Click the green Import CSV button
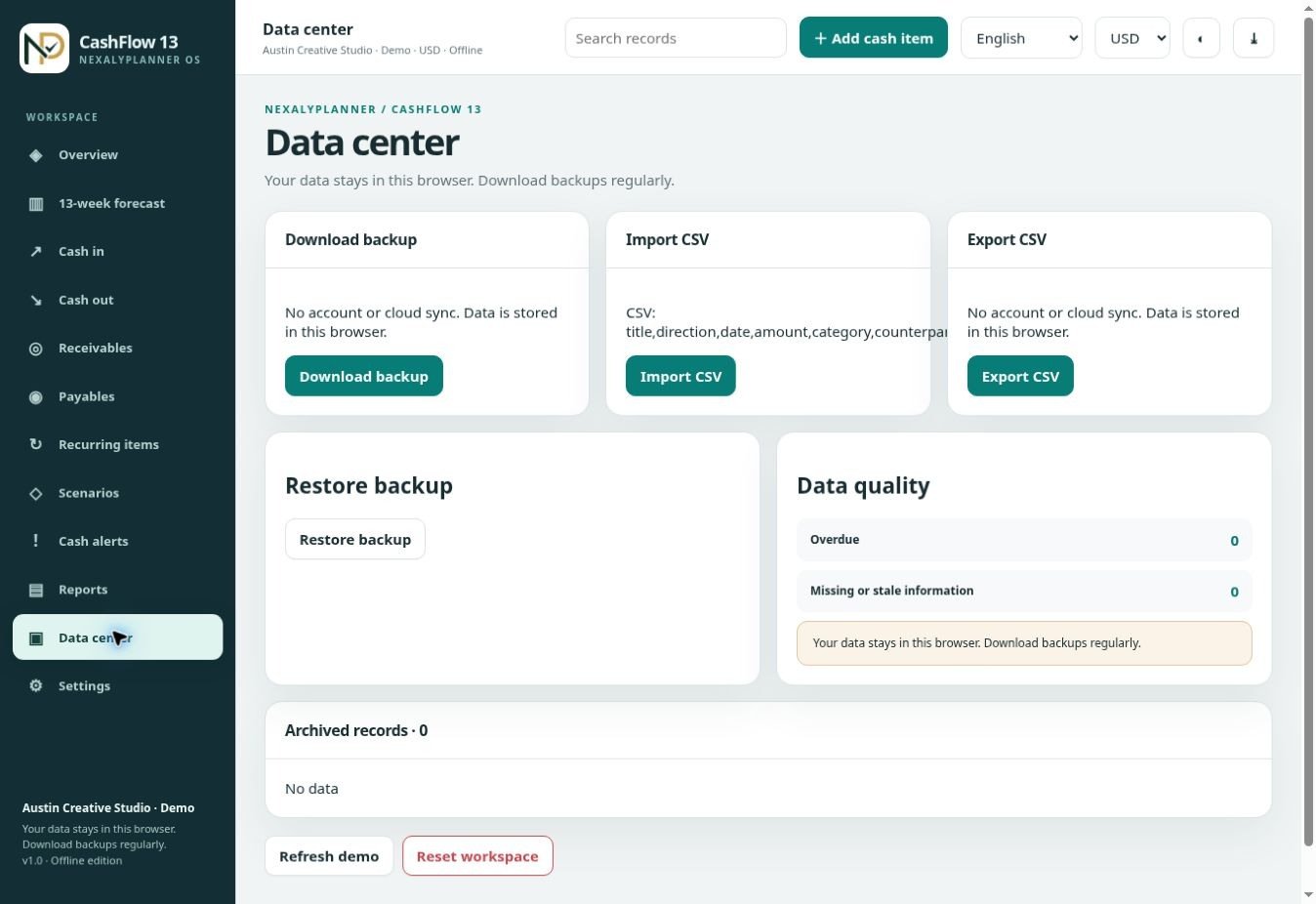Screen dimensions: 1316x904 click(680, 376)
